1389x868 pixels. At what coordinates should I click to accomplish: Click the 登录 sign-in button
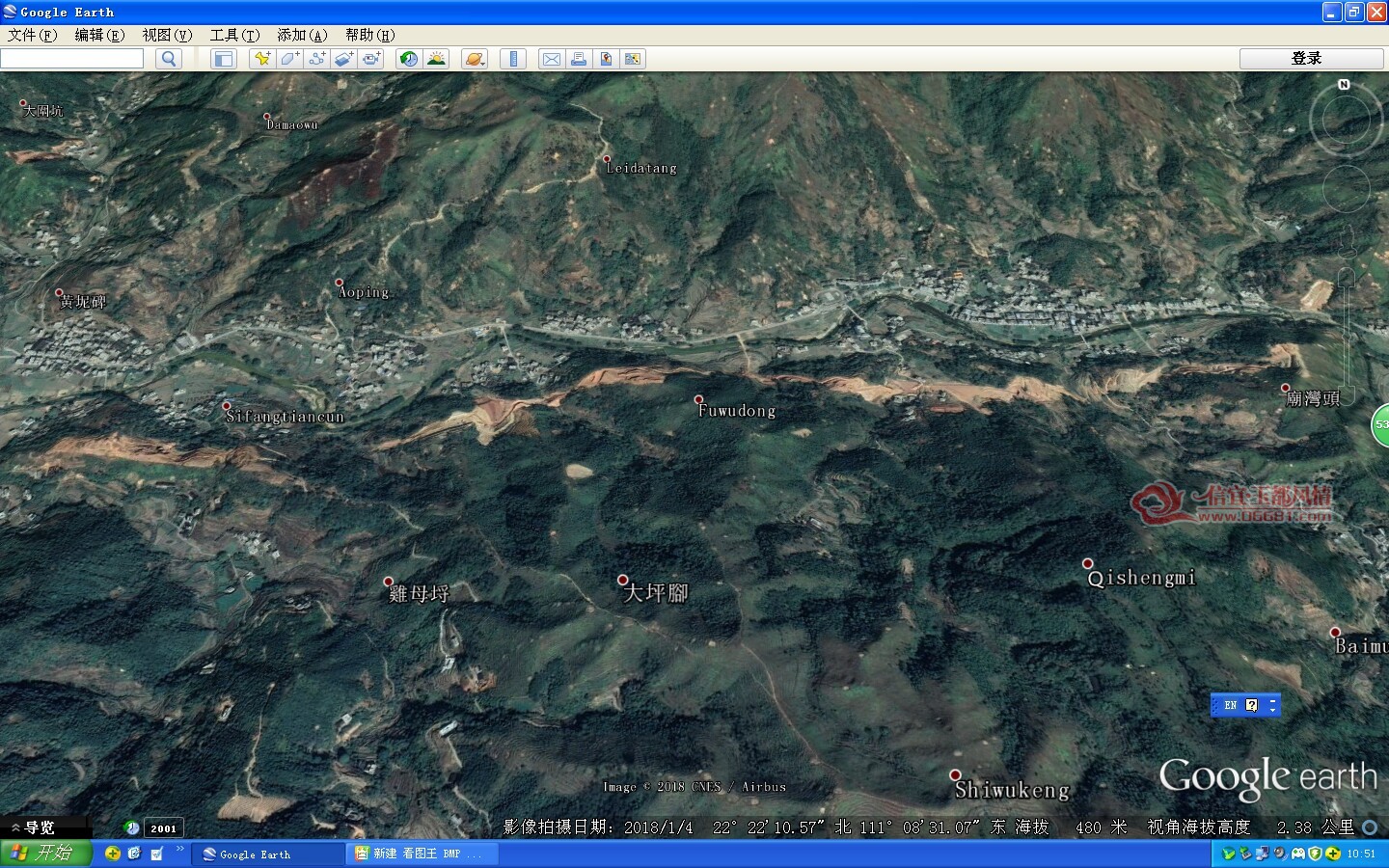click(1311, 58)
